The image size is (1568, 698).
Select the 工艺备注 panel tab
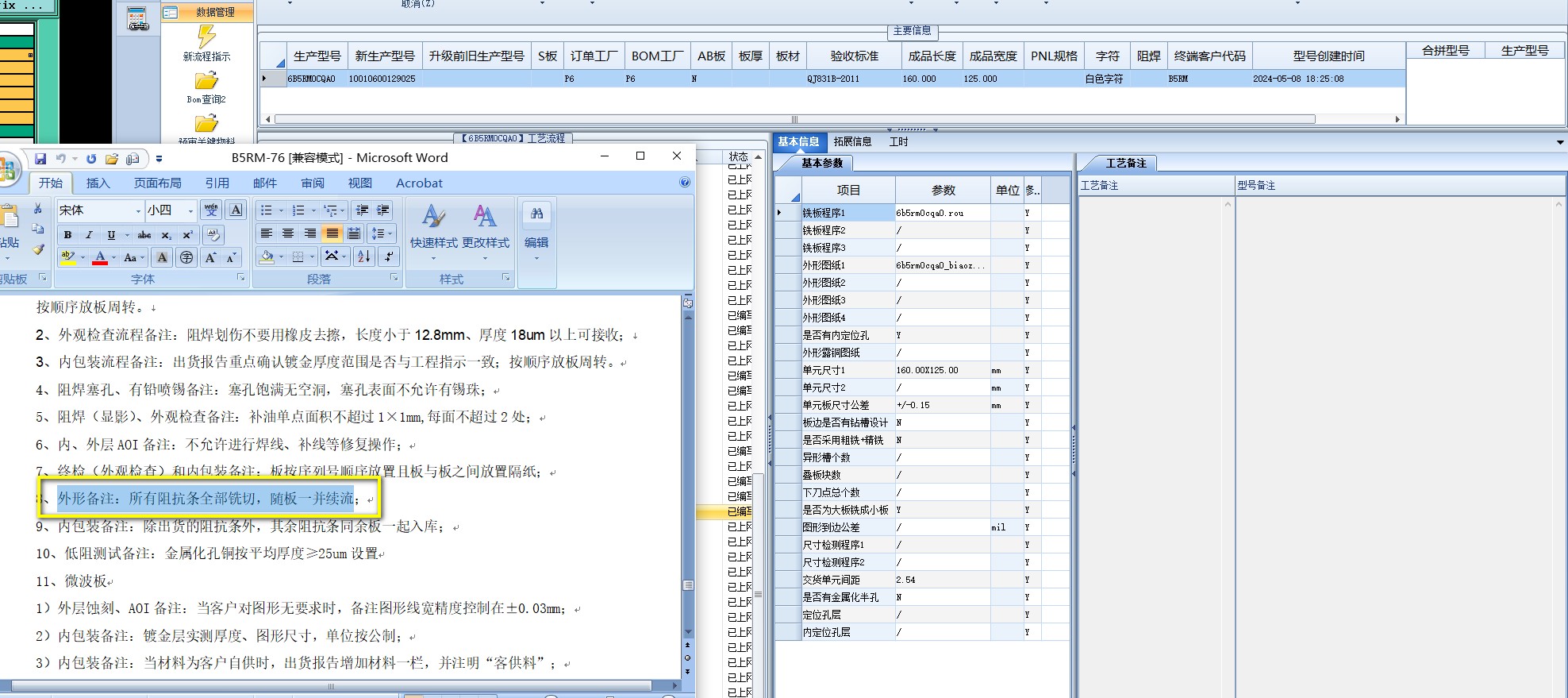pyautogui.click(x=1126, y=163)
